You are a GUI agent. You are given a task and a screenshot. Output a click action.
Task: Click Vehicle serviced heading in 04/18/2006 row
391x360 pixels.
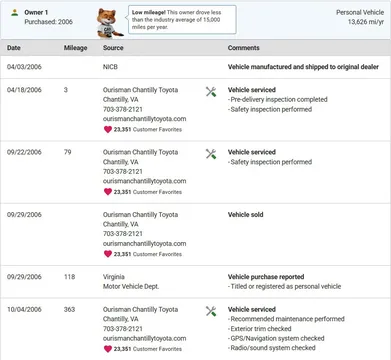click(252, 90)
